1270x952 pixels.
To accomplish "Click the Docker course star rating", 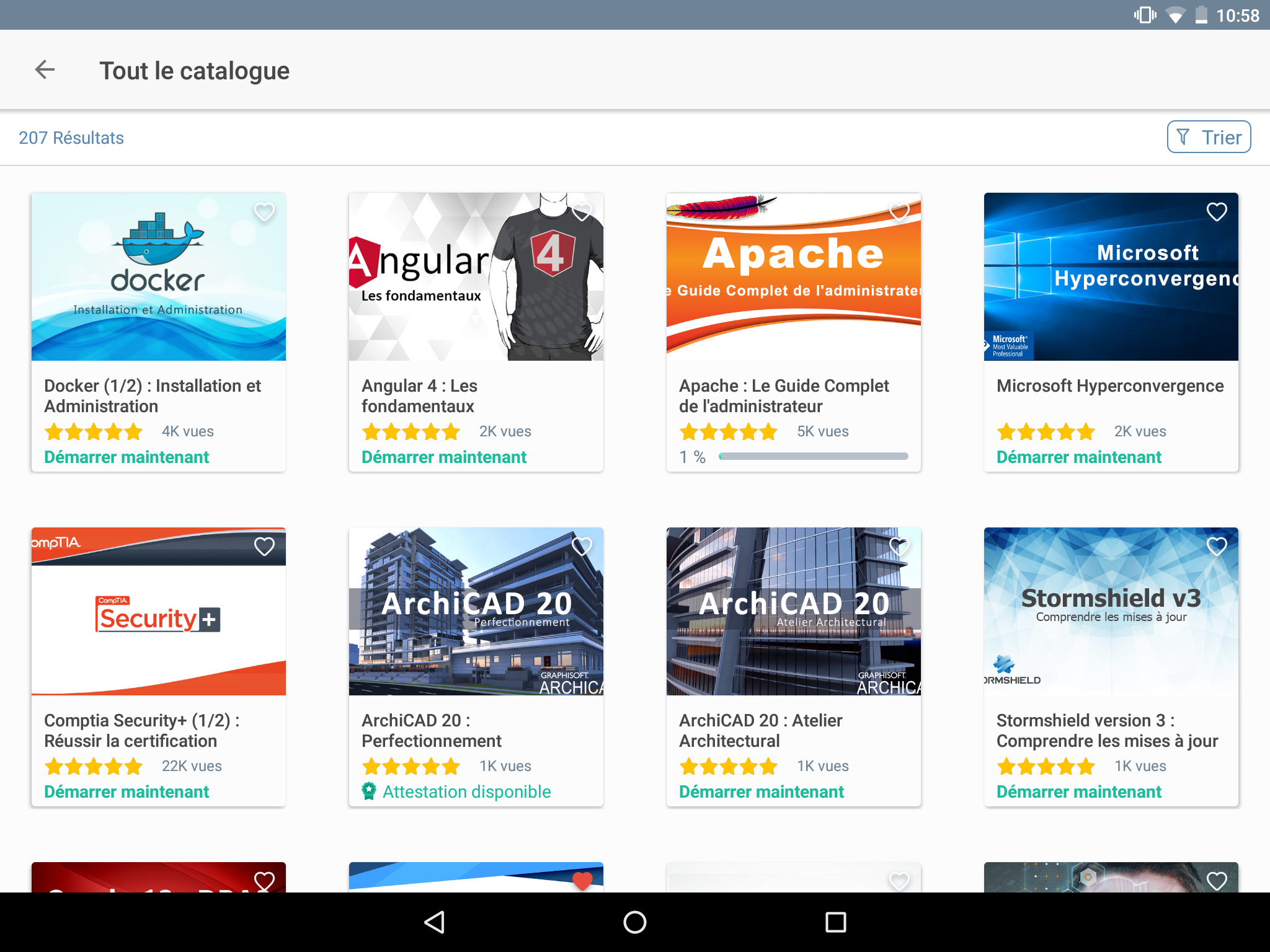I will click(x=94, y=431).
